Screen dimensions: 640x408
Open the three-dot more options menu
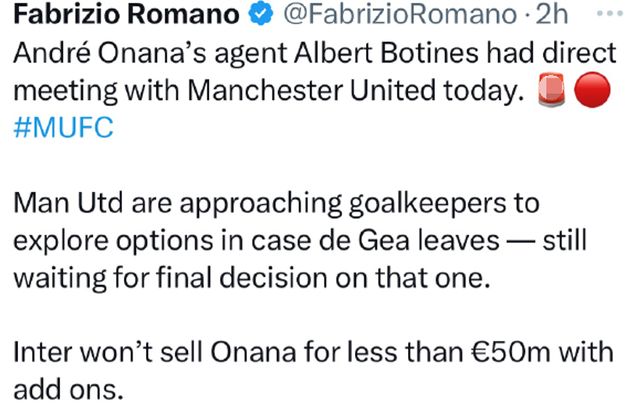coord(609,13)
